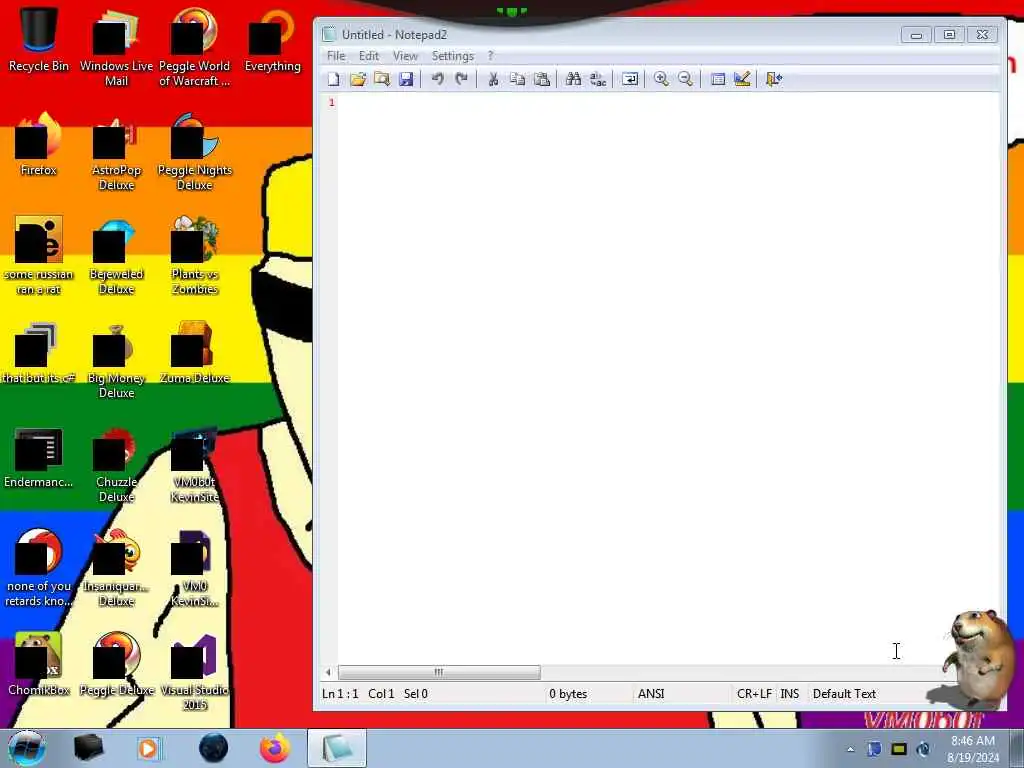Image resolution: width=1024 pixels, height=768 pixels.
Task: Click the 0 bytes status bar entry
Action: point(568,694)
